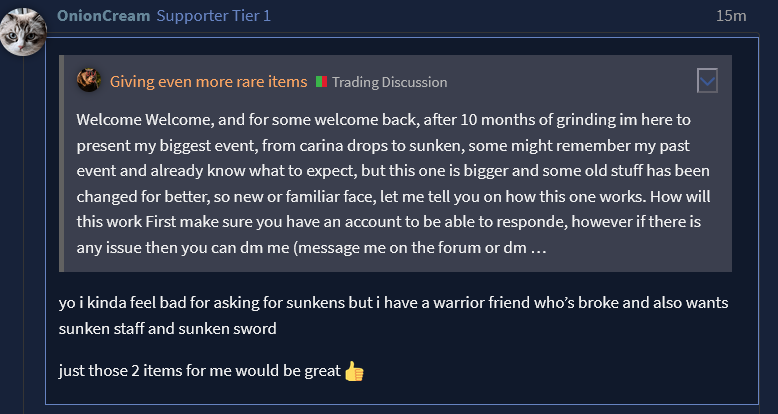Click the red-green Trading Discussion category badge
This screenshot has width=778, height=414.
[322, 82]
